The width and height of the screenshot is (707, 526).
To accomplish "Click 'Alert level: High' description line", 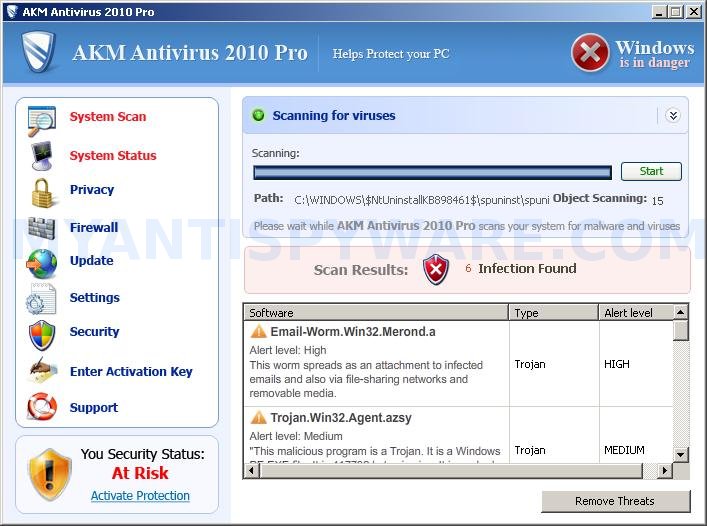I will pyautogui.click(x=288, y=350).
